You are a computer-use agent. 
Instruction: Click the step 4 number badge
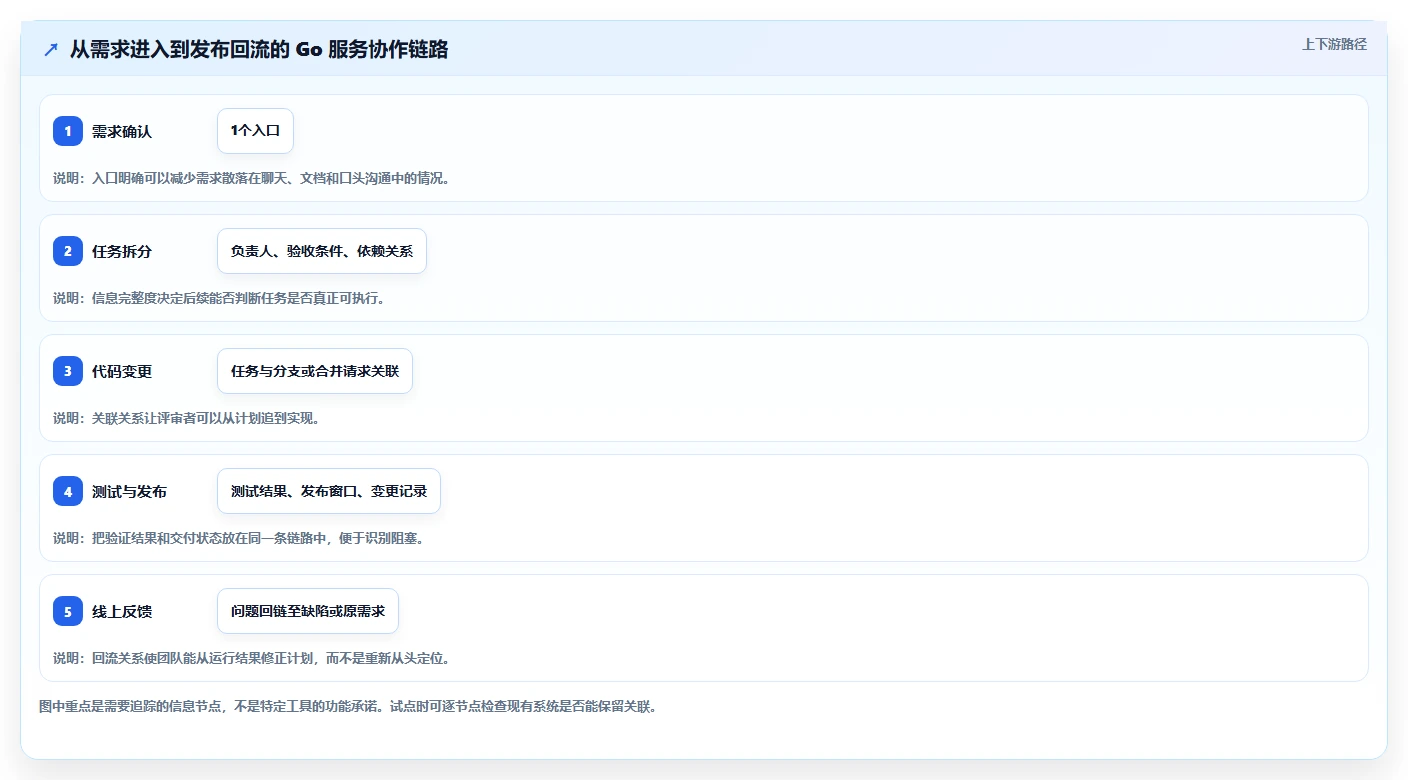point(68,491)
